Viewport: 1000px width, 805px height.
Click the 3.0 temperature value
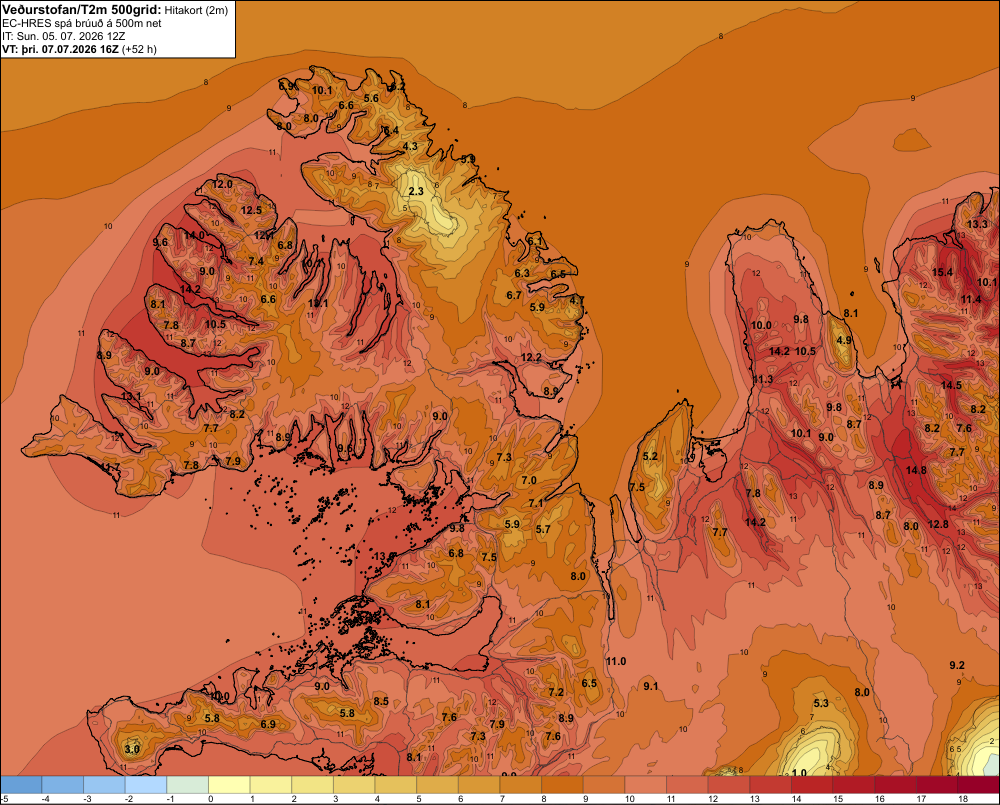131,749
